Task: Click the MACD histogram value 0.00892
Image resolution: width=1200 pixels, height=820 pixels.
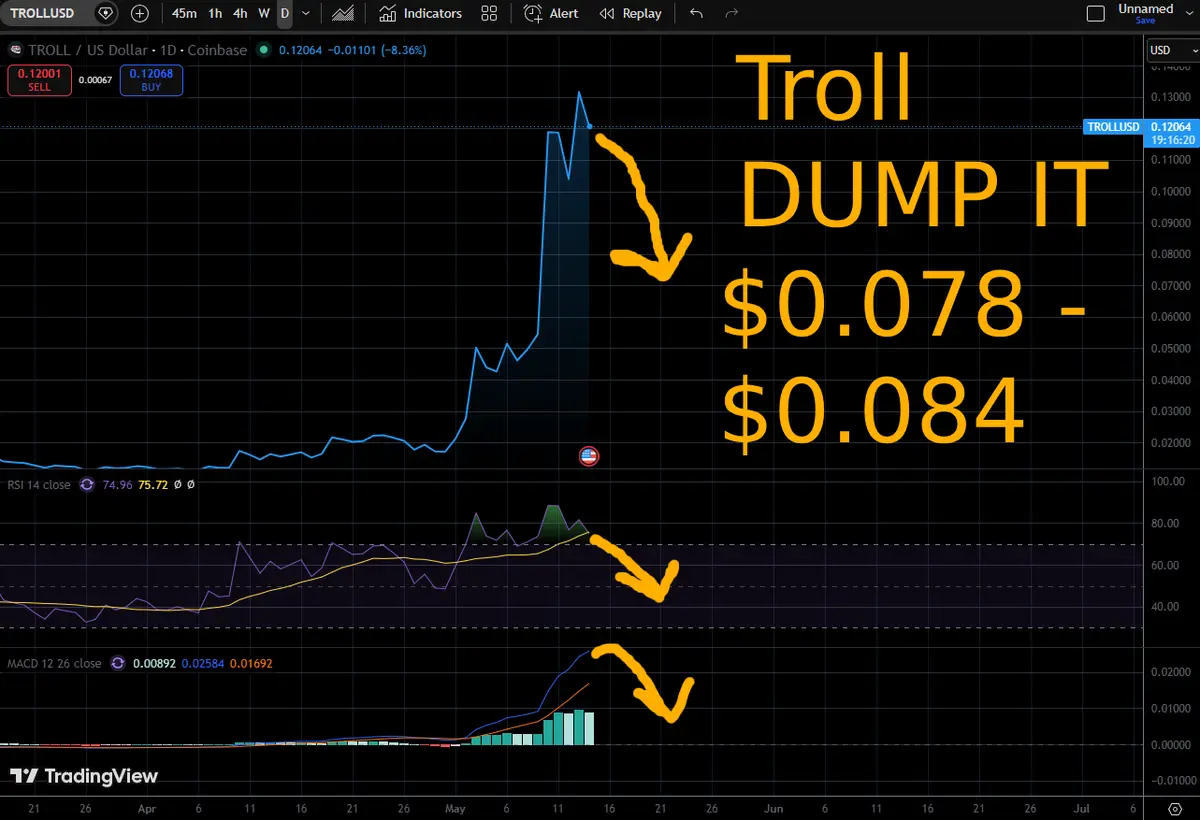Action: (x=153, y=663)
